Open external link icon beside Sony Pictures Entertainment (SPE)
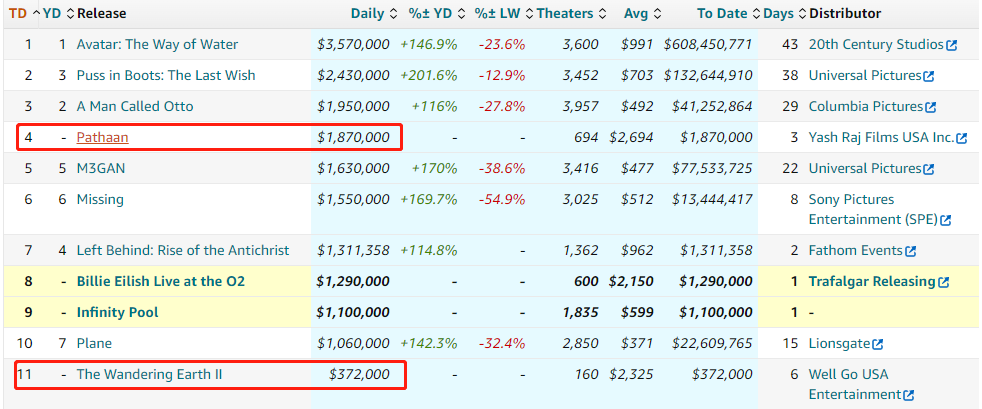The image size is (982, 409). 946,220
